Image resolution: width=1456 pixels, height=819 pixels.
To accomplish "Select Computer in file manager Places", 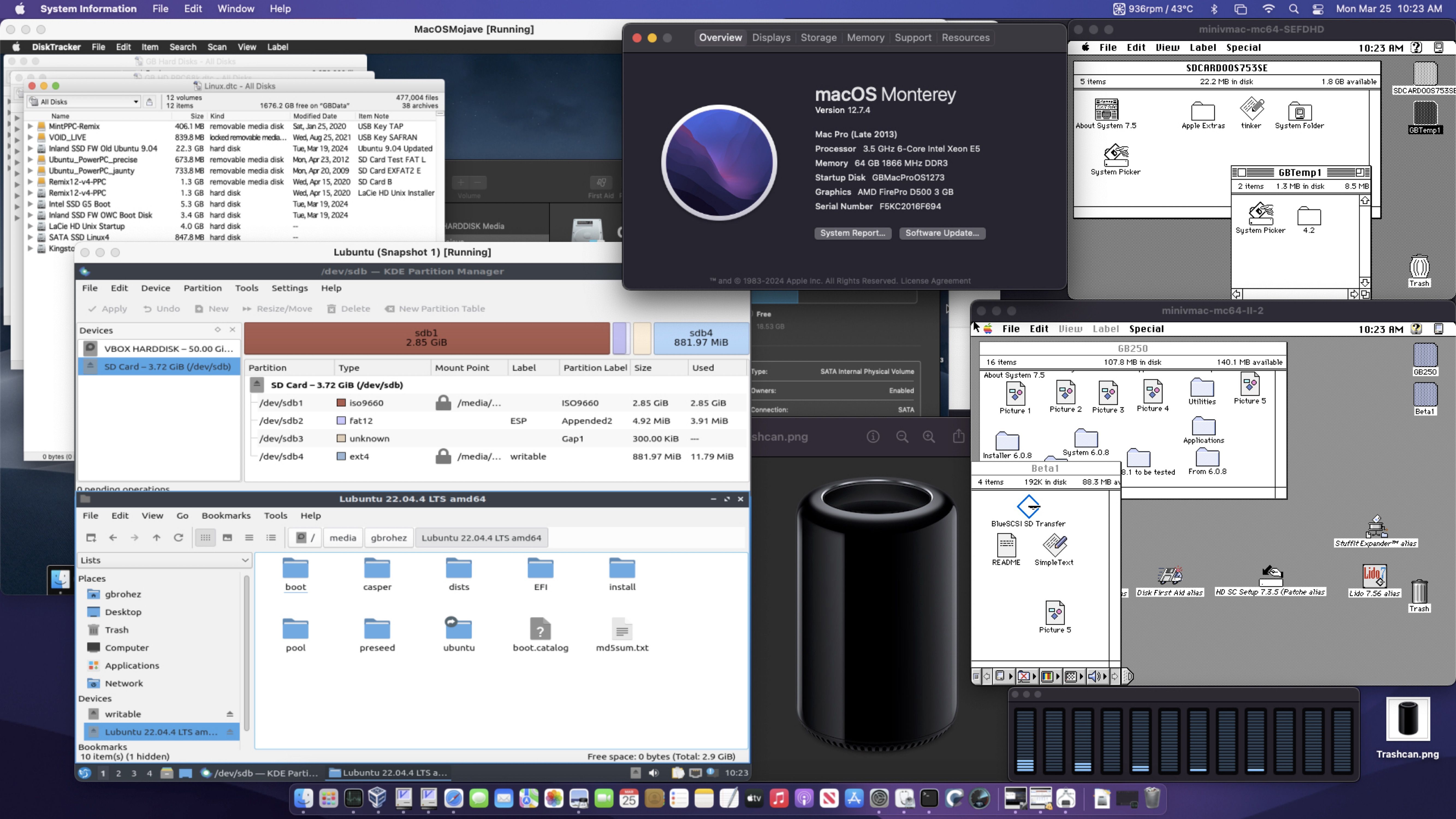I will (127, 648).
